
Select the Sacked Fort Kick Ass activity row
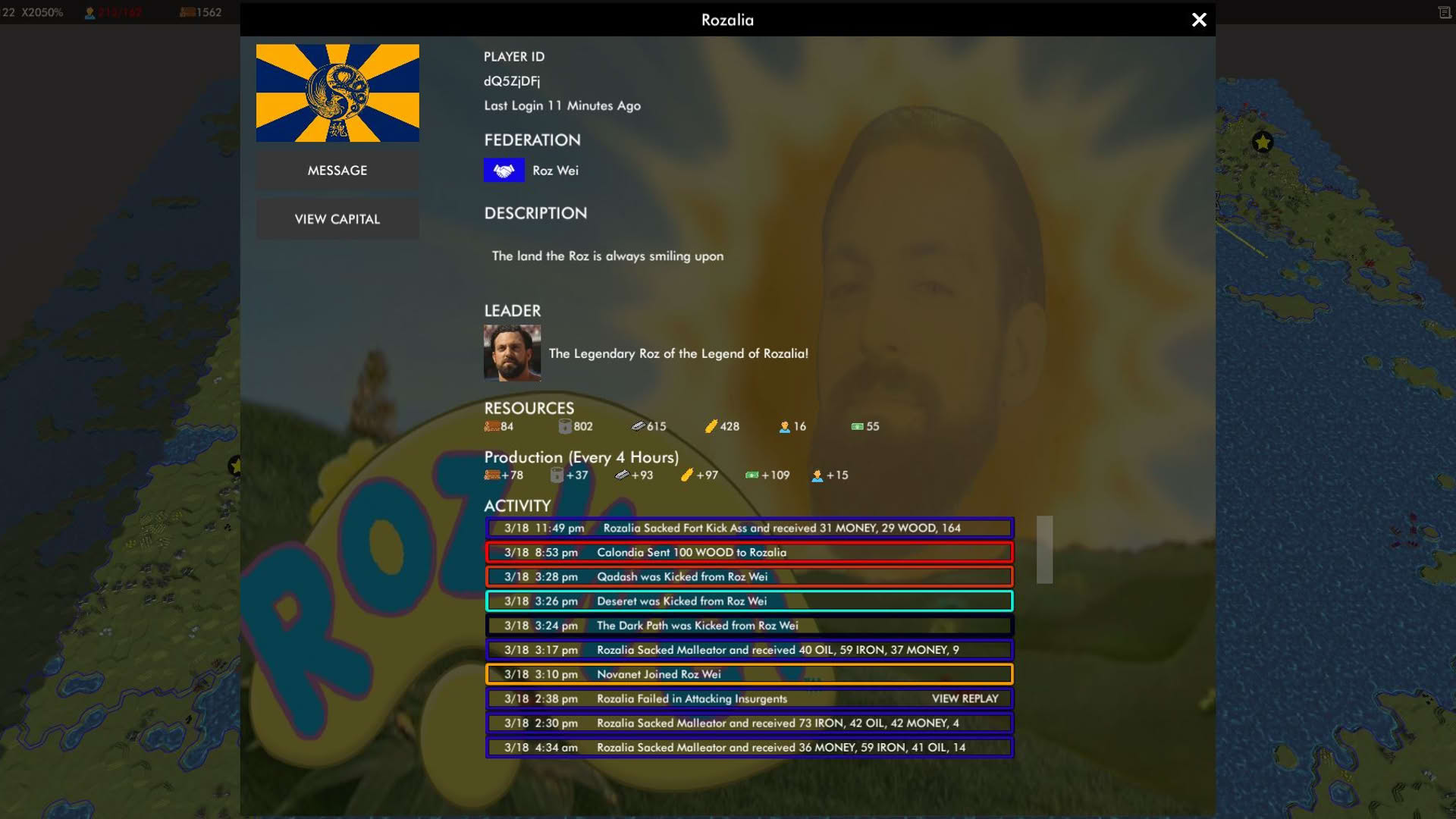tap(749, 528)
